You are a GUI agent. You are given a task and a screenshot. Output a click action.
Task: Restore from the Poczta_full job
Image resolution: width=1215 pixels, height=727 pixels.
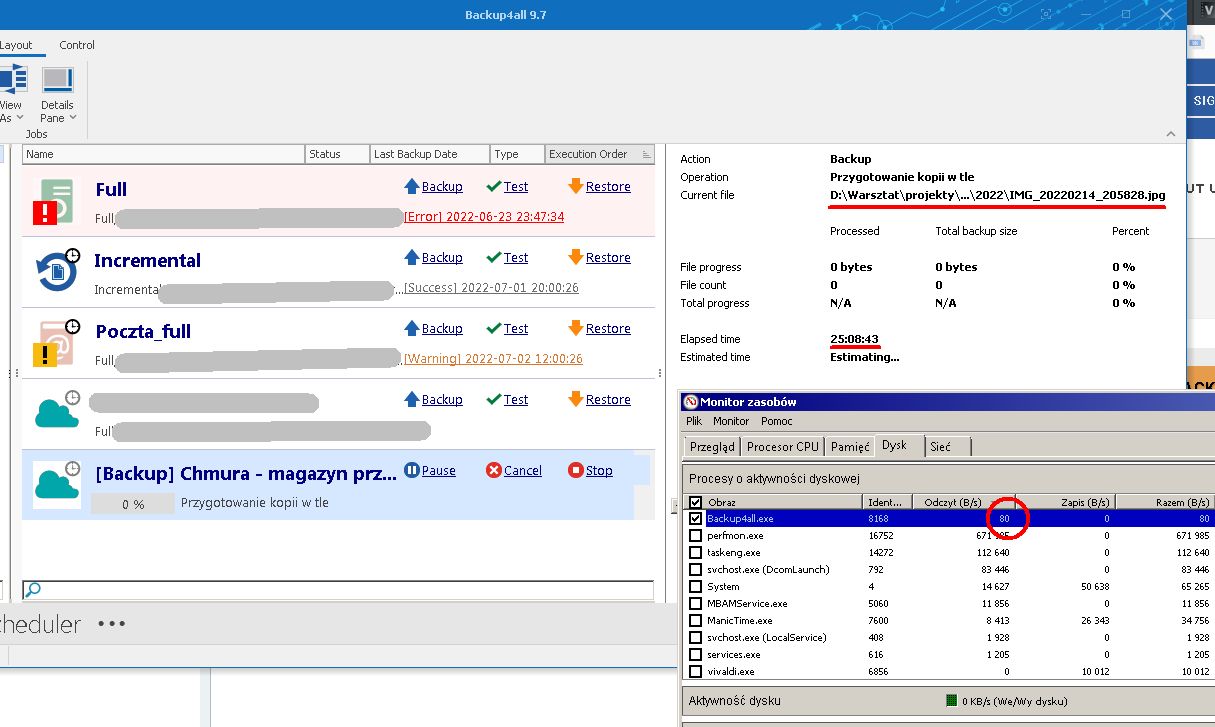(x=599, y=328)
